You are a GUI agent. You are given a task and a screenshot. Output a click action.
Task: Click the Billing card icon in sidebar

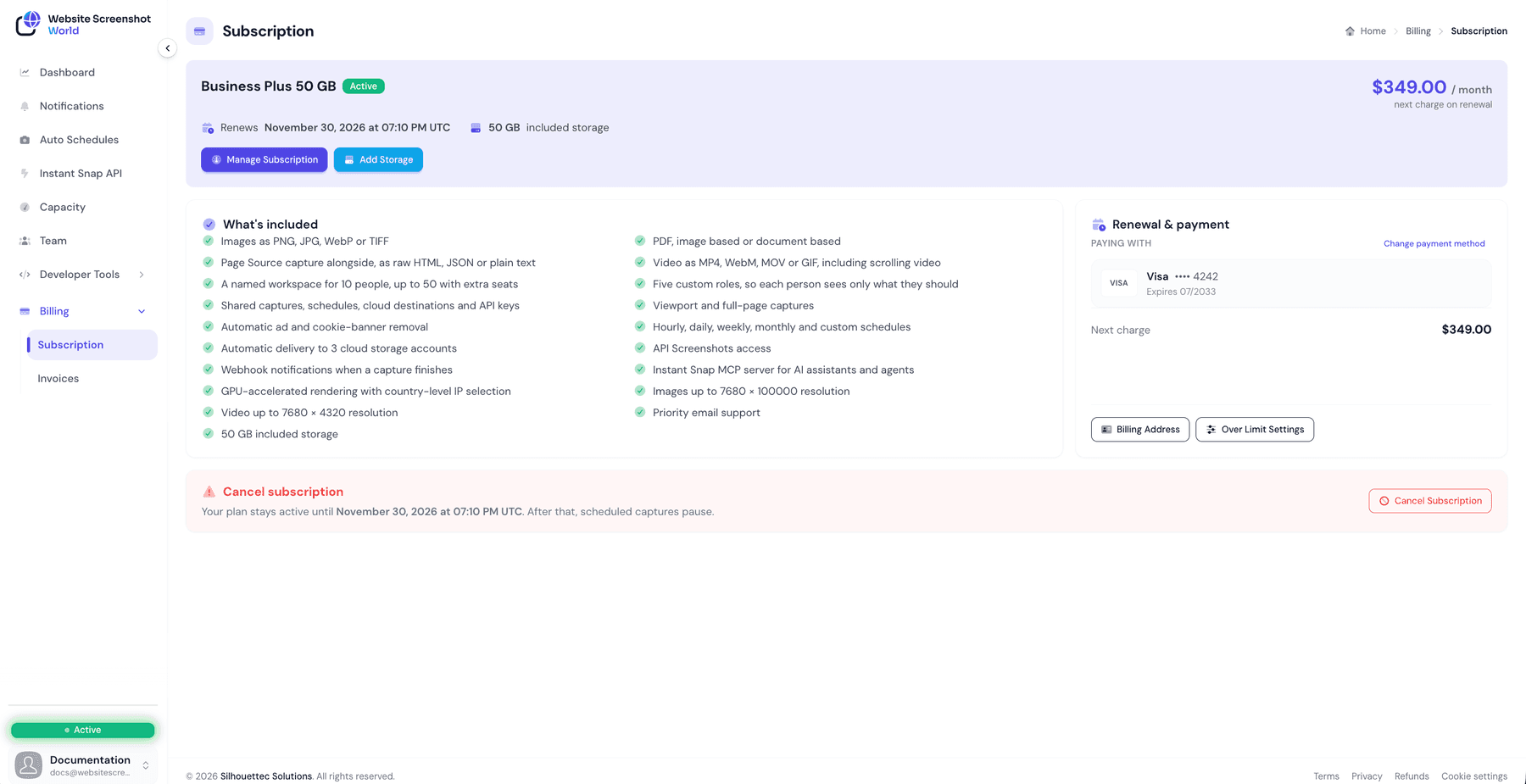[x=25, y=311]
